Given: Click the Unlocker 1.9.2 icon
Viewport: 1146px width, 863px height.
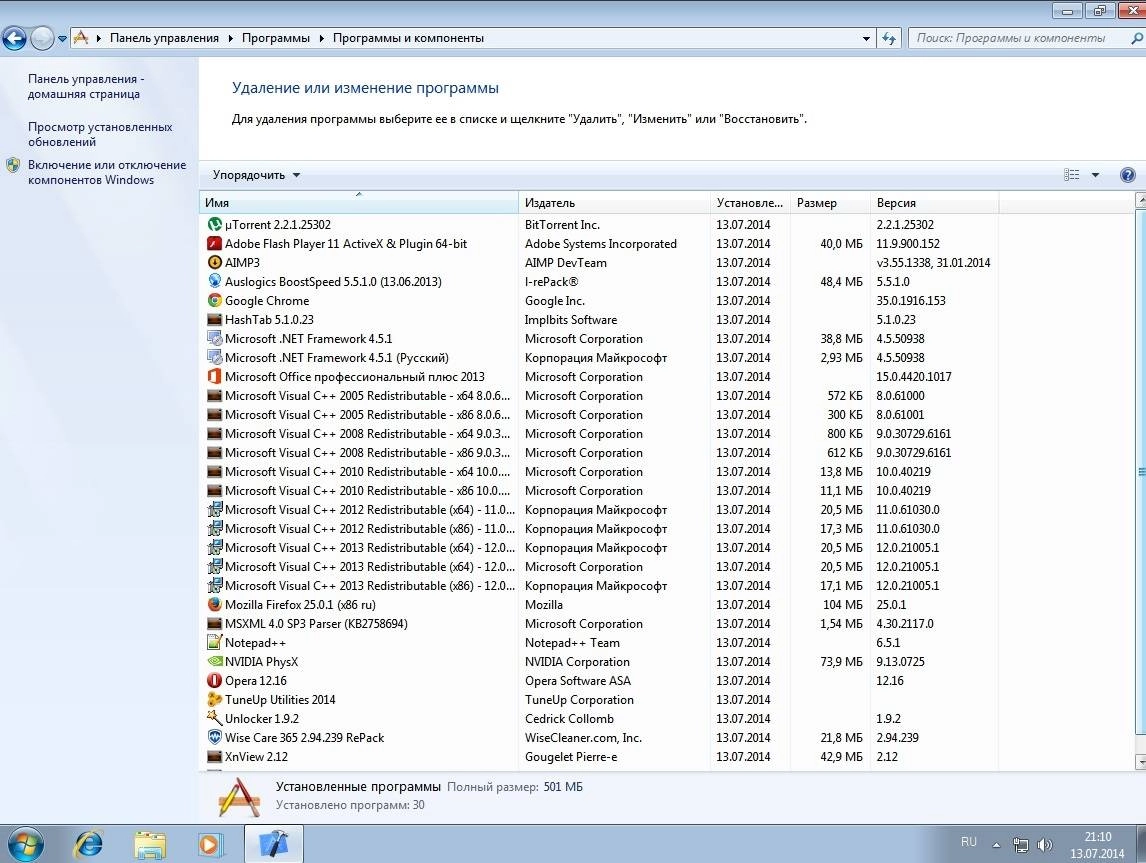Looking at the screenshot, I should point(214,718).
